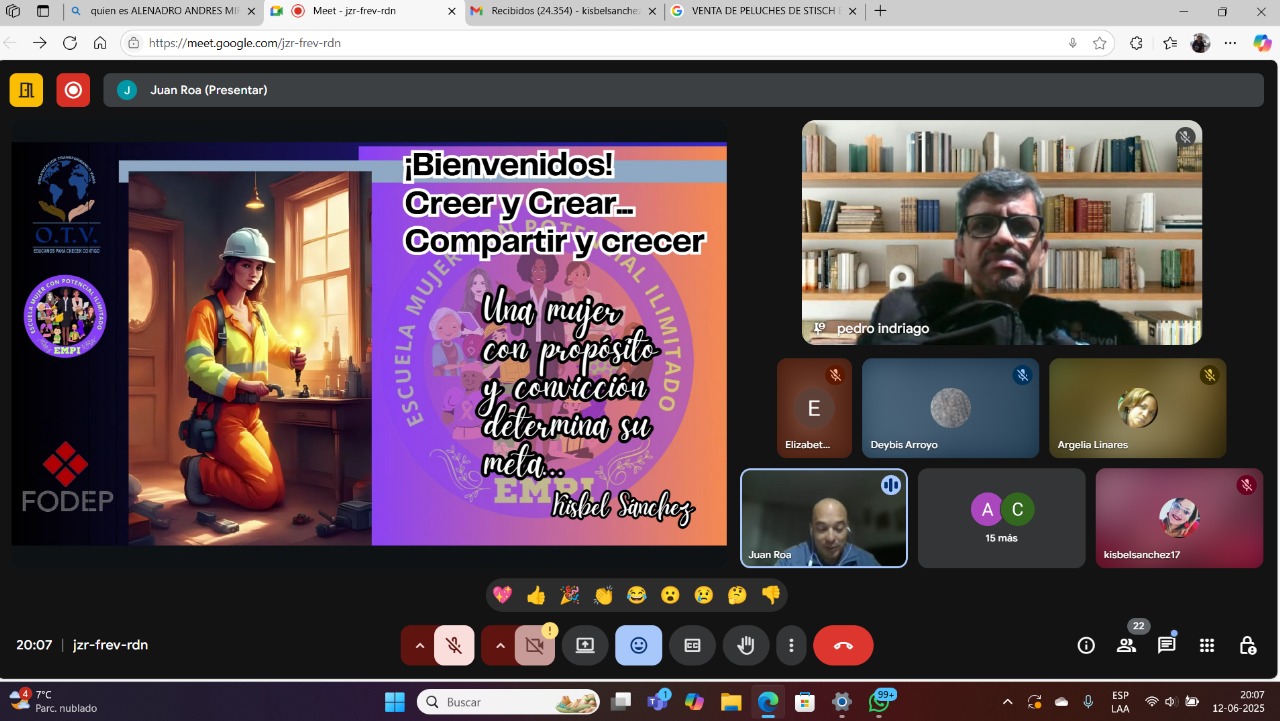The width and height of the screenshot is (1280, 721).
Task: Open the meeting chat panel
Action: pyautogui.click(x=1166, y=646)
